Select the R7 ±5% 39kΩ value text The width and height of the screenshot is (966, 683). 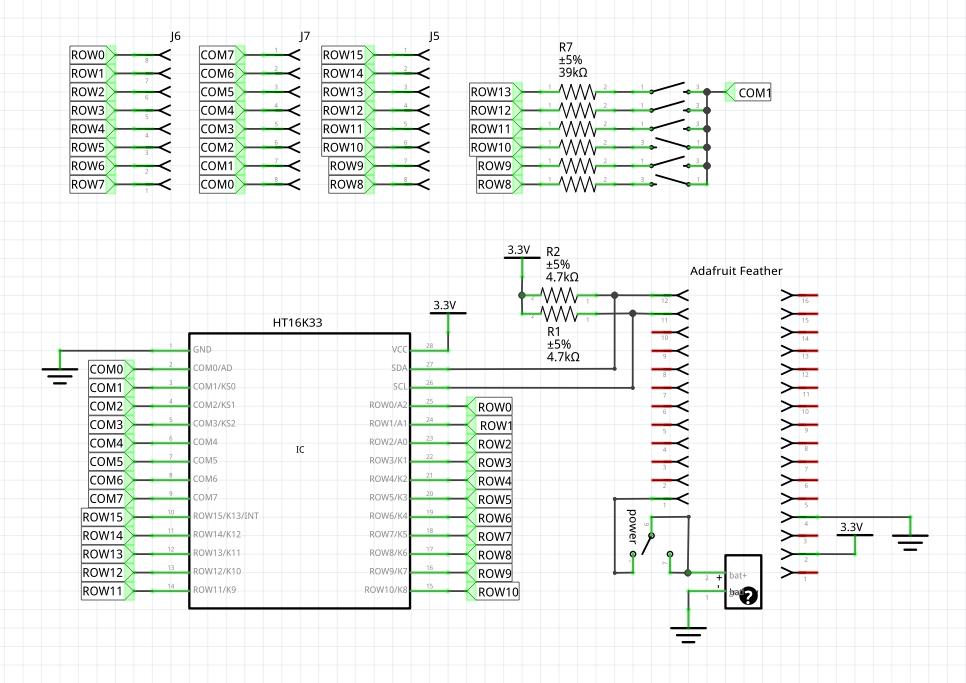pyautogui.click(x=573, y=67)
